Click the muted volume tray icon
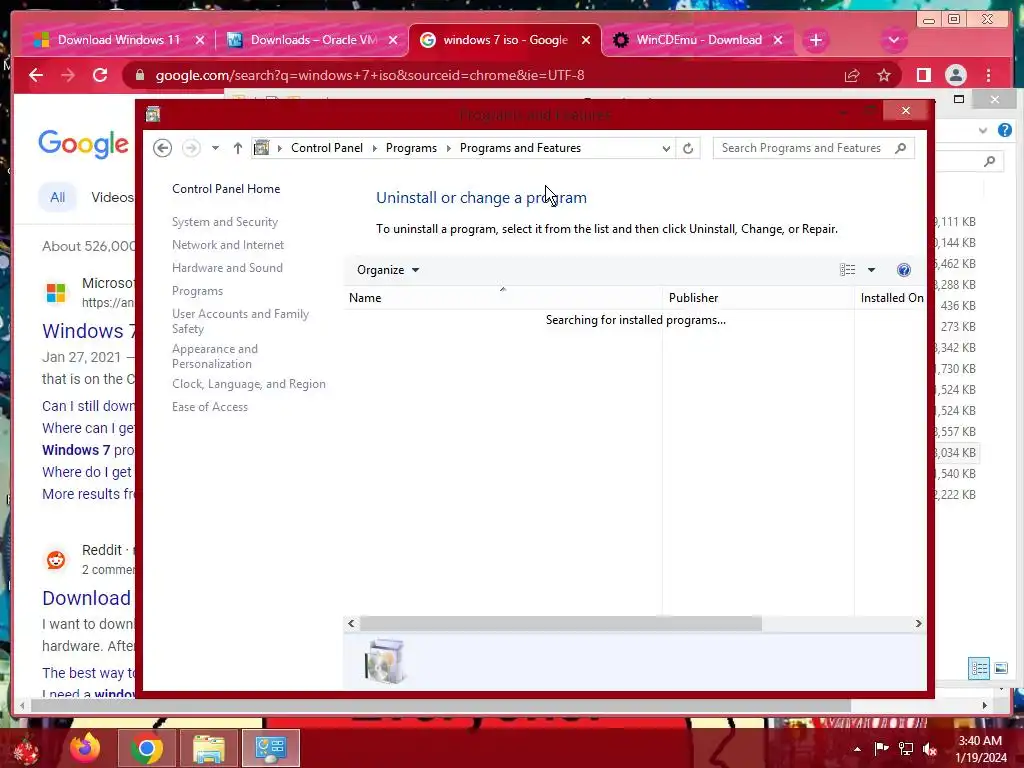The height and width of the screenshot is (768, 1024). (x=930, y=749)
